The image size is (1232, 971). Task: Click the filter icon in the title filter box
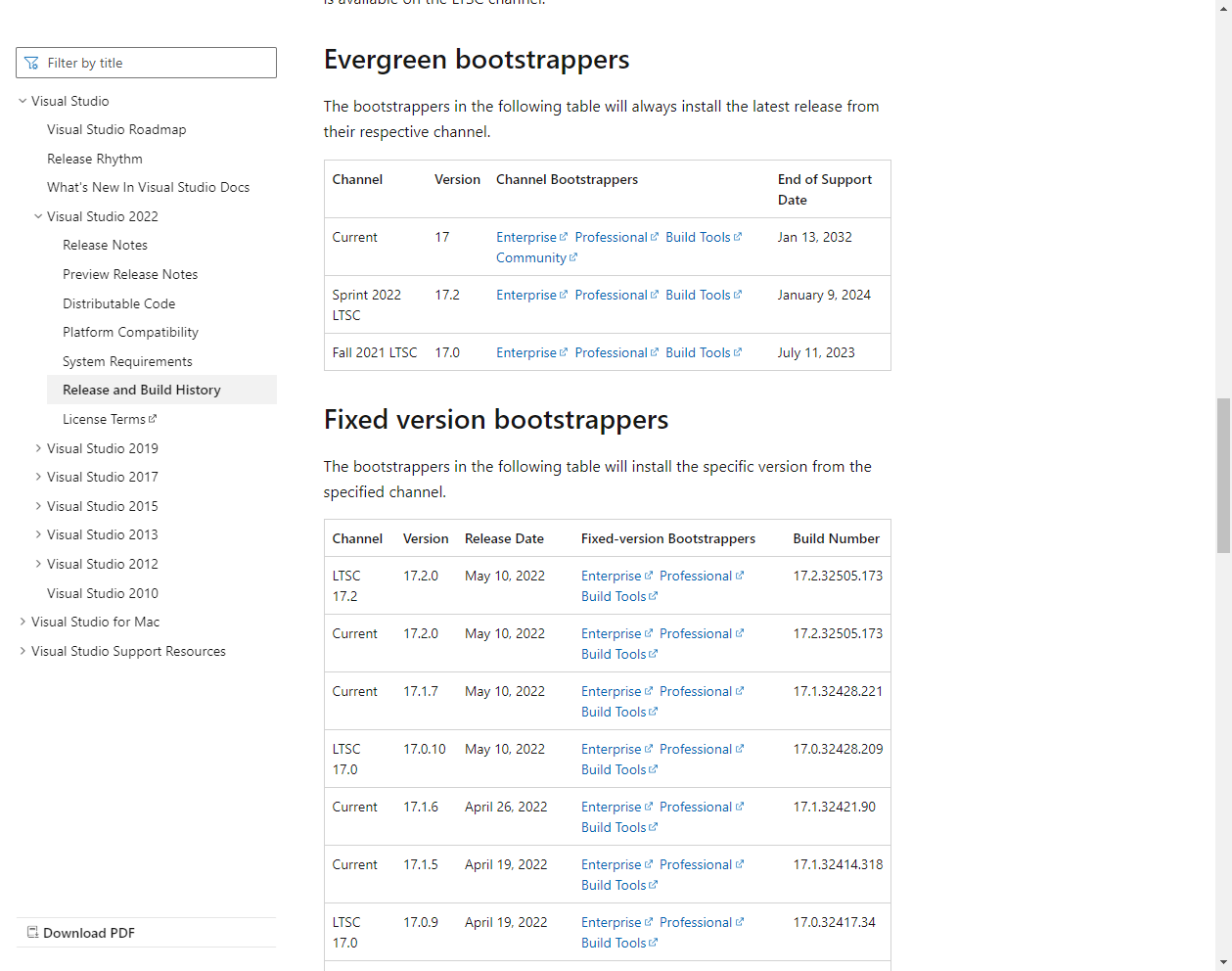31,63
